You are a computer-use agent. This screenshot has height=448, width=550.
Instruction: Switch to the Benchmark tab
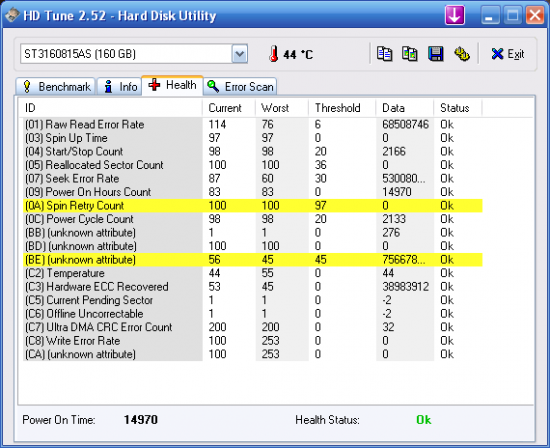tap(56, 86)
